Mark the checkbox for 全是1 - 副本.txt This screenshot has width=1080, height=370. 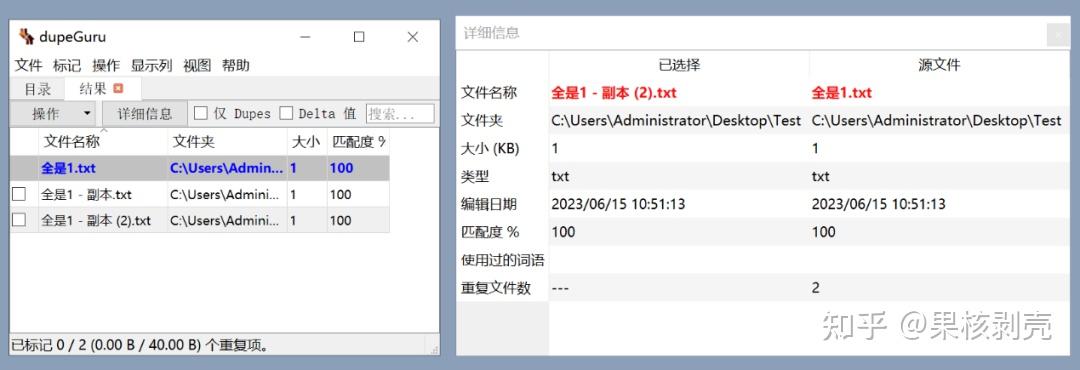[x=19, y=194]
